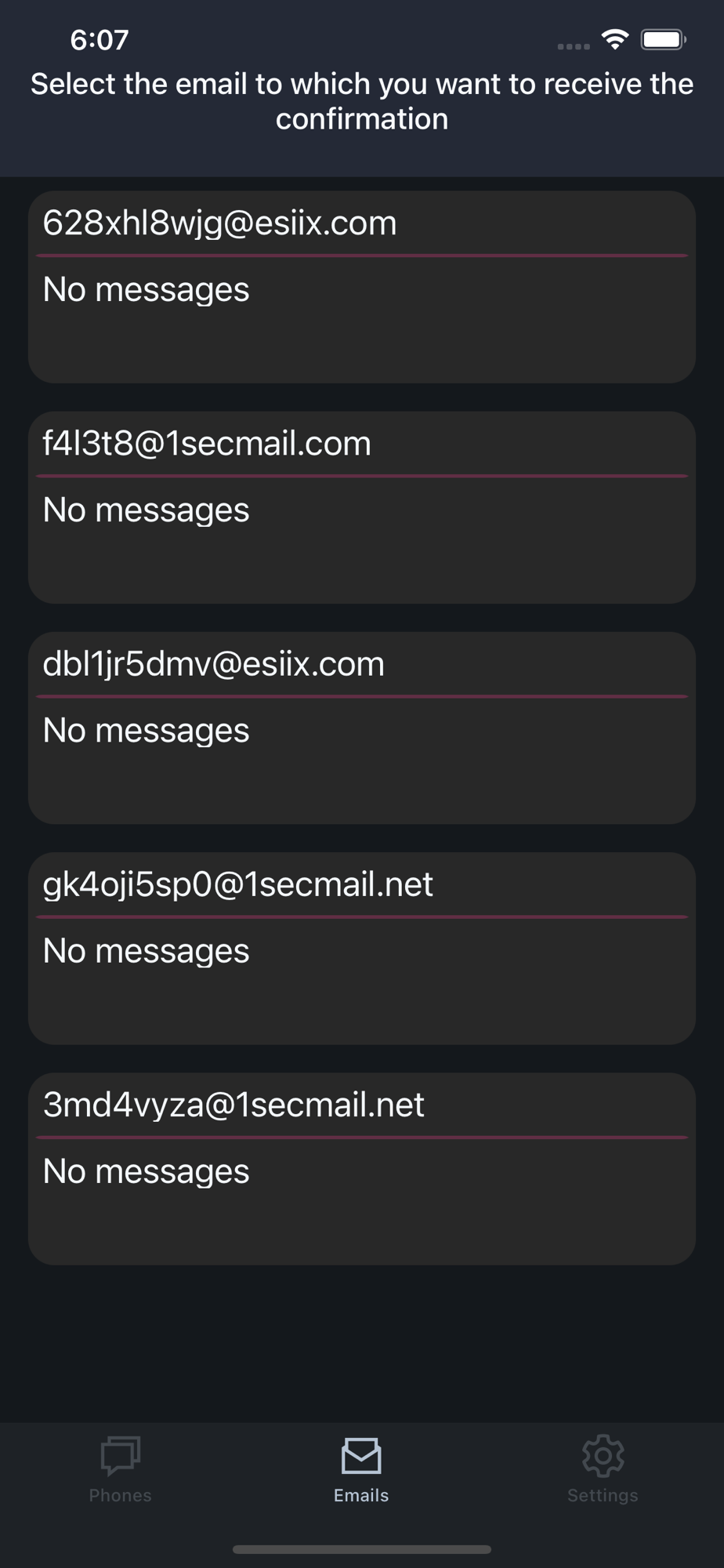Tap the Emails envelope icon

[361, 1456]
